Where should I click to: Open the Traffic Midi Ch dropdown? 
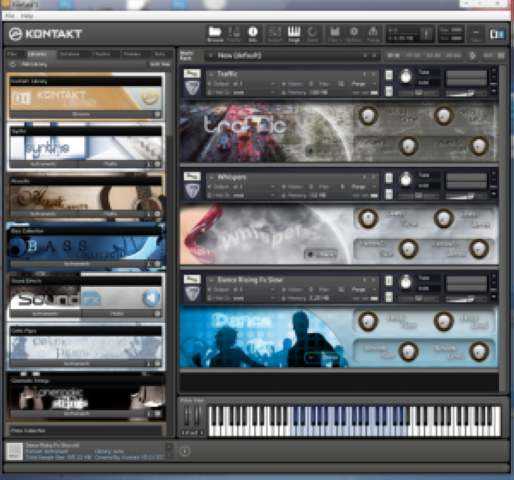coord(273,92)
